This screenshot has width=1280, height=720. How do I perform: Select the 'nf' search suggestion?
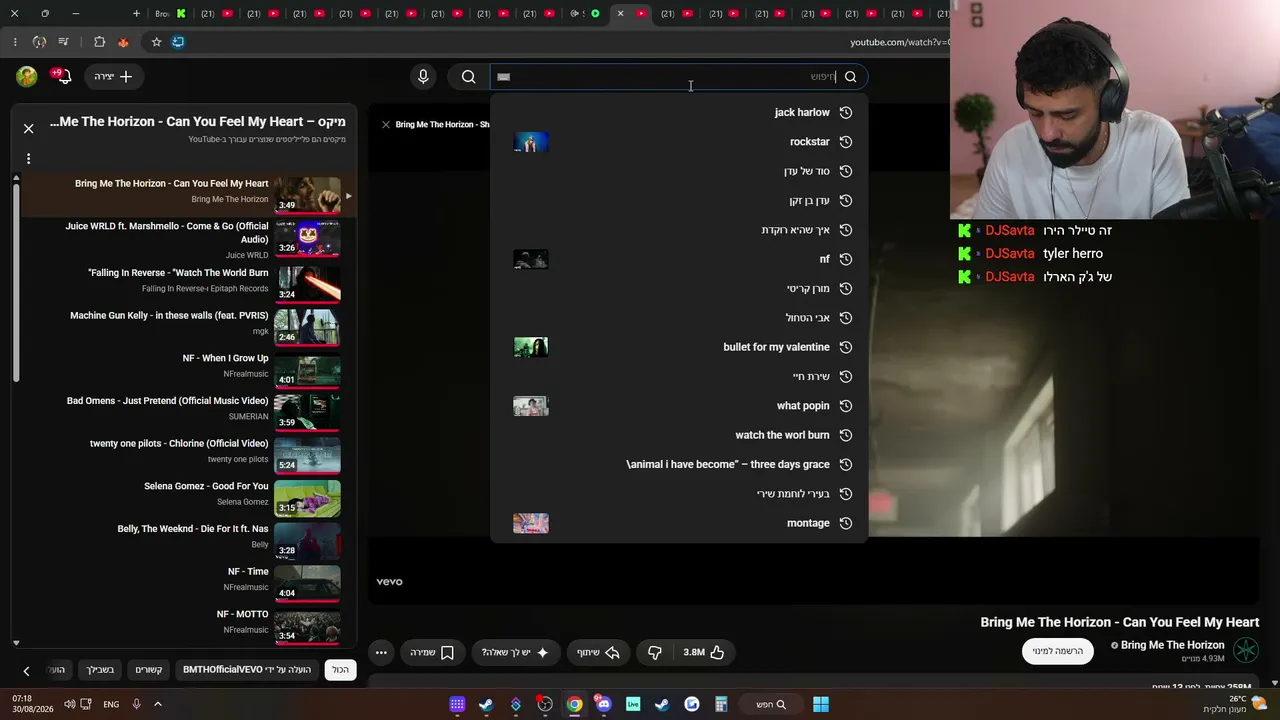coord(679,259)
